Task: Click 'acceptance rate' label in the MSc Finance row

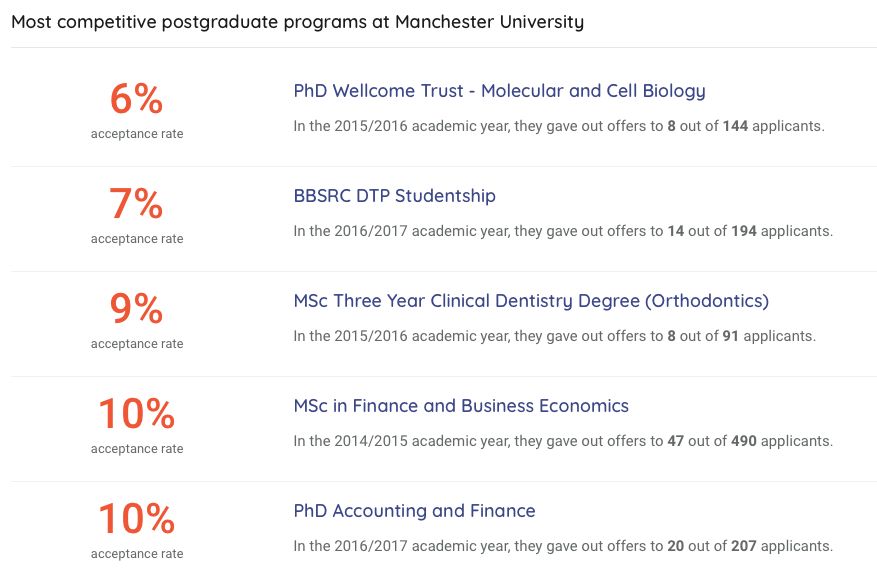Action: 137,449
